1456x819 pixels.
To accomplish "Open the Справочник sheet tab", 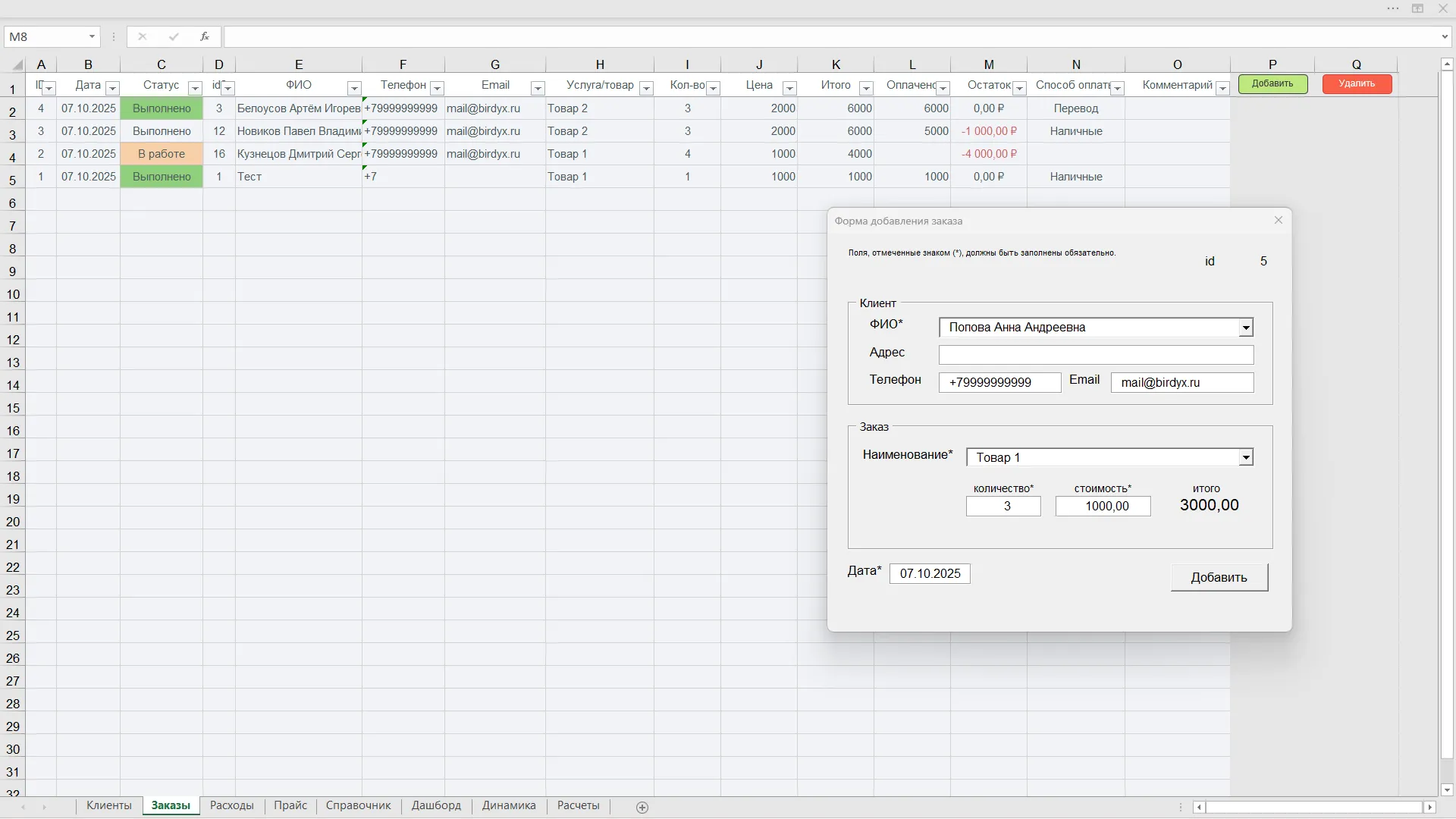I will [358, 805].
